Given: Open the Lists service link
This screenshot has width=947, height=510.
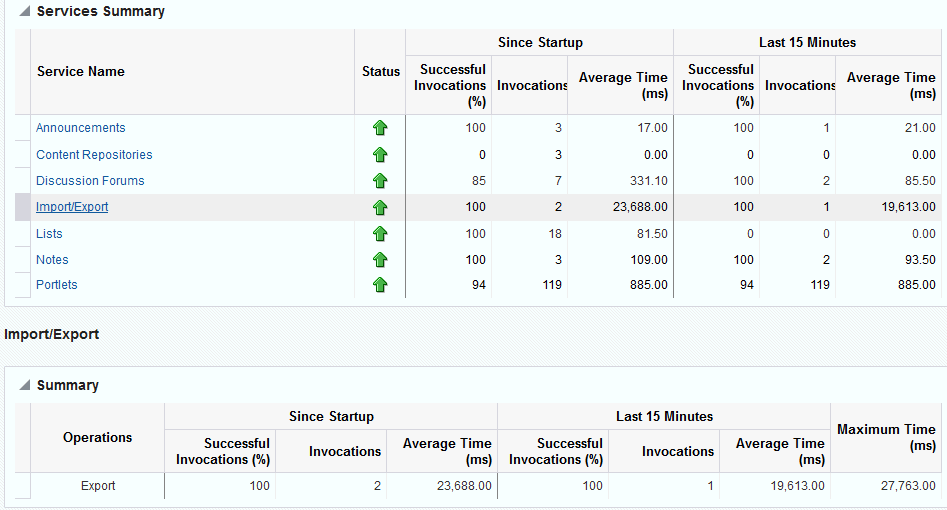Looking at the screenshot, I should tap(49, 234).
